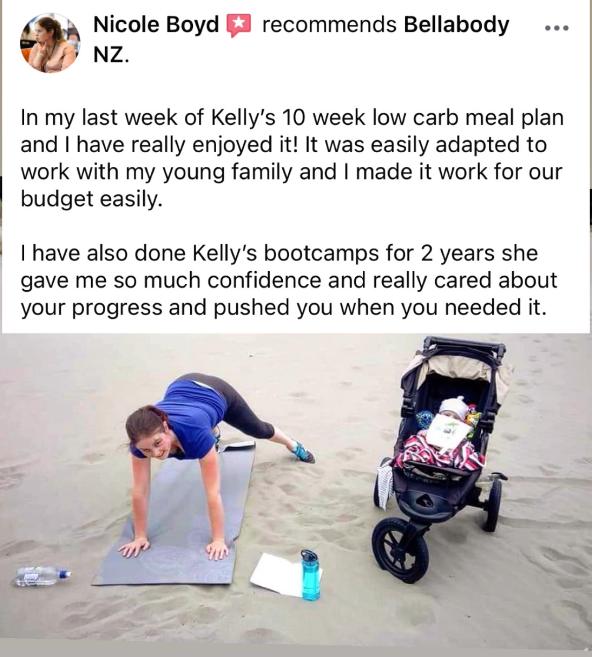
Task: Open Nicole Boyd's profile picture
Action: pyautogui.click(x=50, y=43)
